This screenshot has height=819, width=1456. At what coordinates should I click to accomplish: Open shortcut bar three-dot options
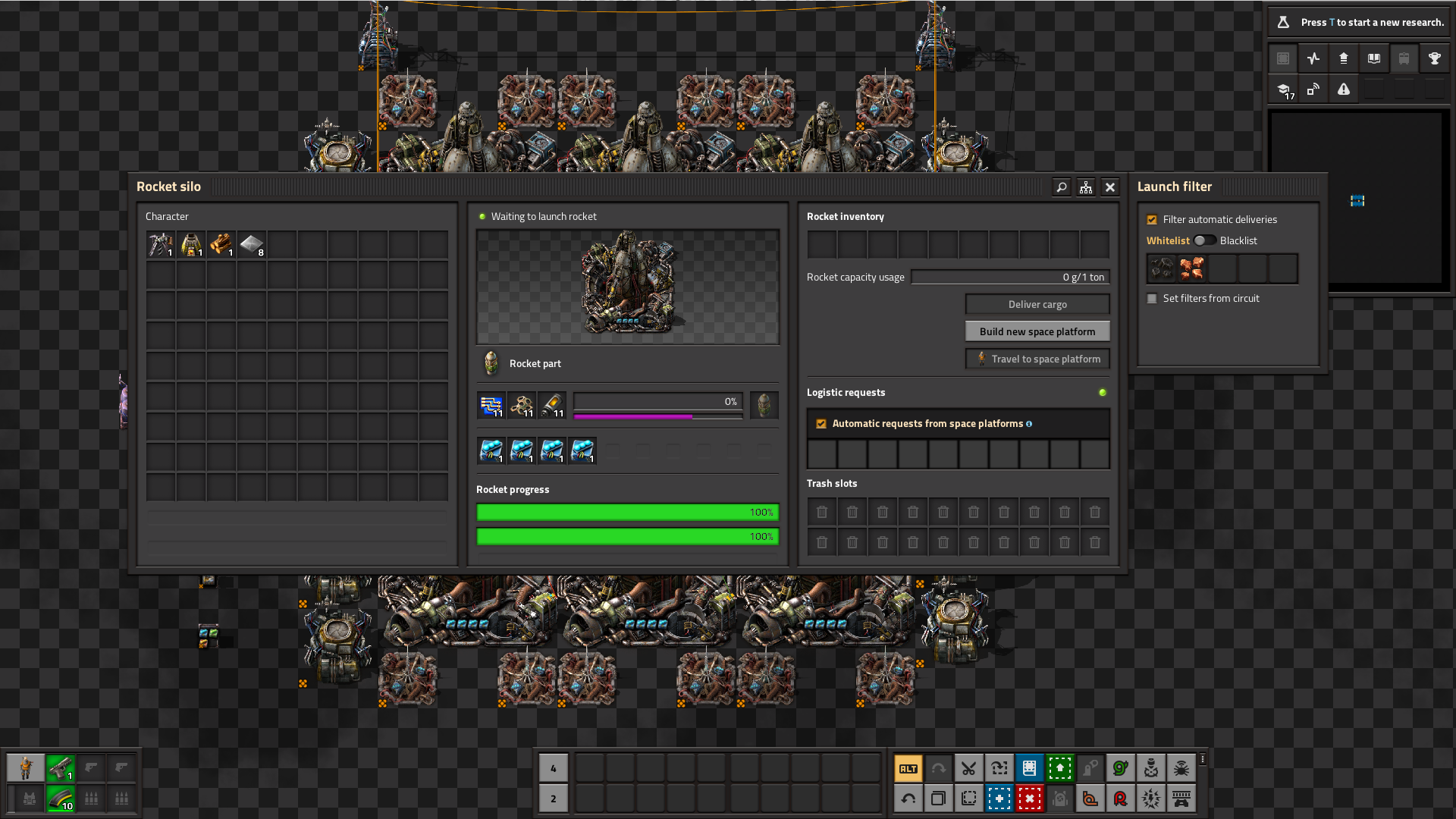(1203, 759)
